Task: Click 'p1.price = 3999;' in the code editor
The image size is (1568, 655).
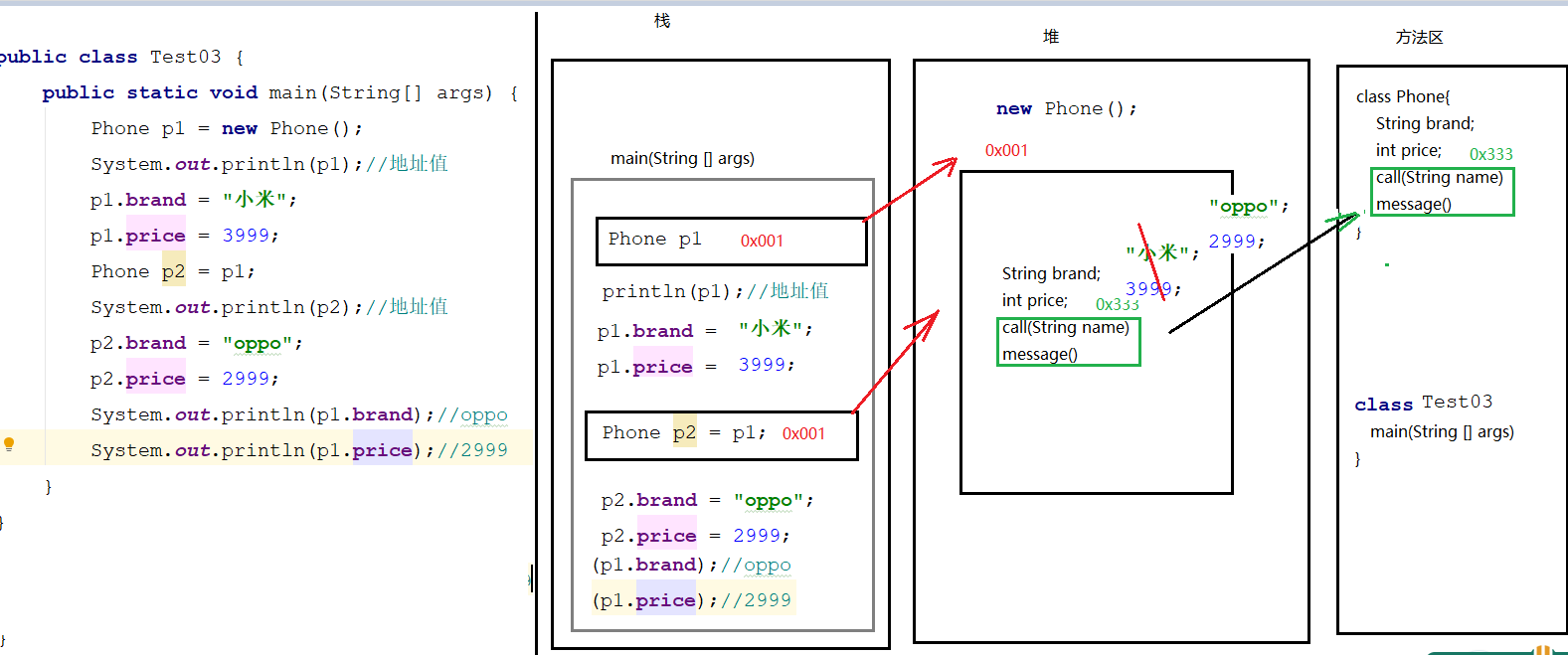Action: tap(185, 236)
